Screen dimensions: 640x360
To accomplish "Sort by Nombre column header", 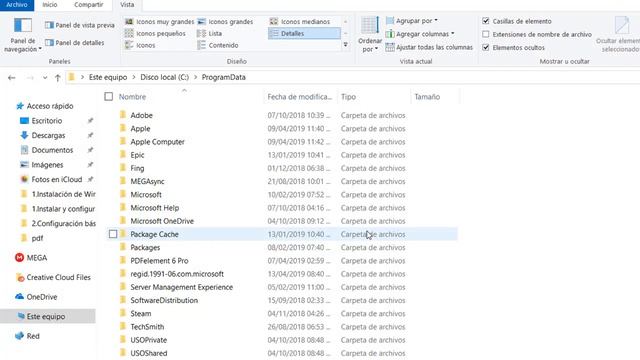I will pos(132,97).
